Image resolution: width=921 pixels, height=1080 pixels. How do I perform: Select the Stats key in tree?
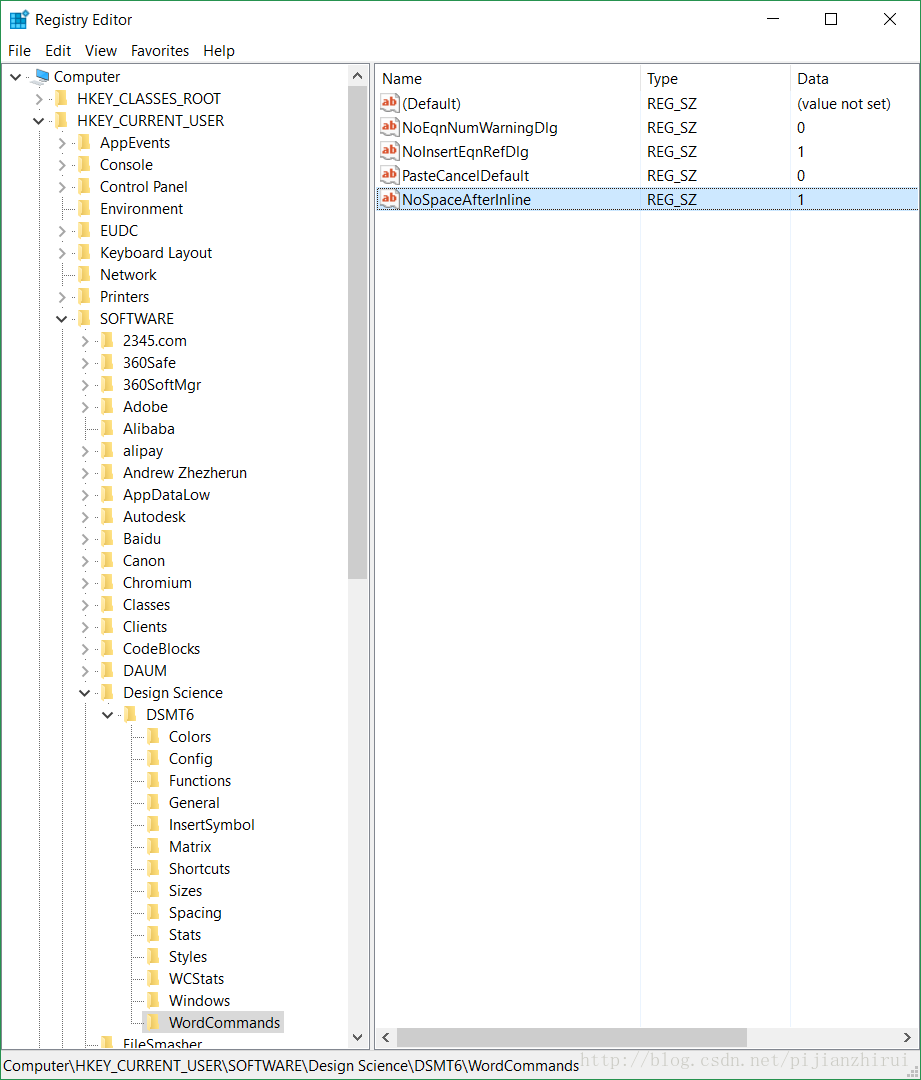coord(185,935)
